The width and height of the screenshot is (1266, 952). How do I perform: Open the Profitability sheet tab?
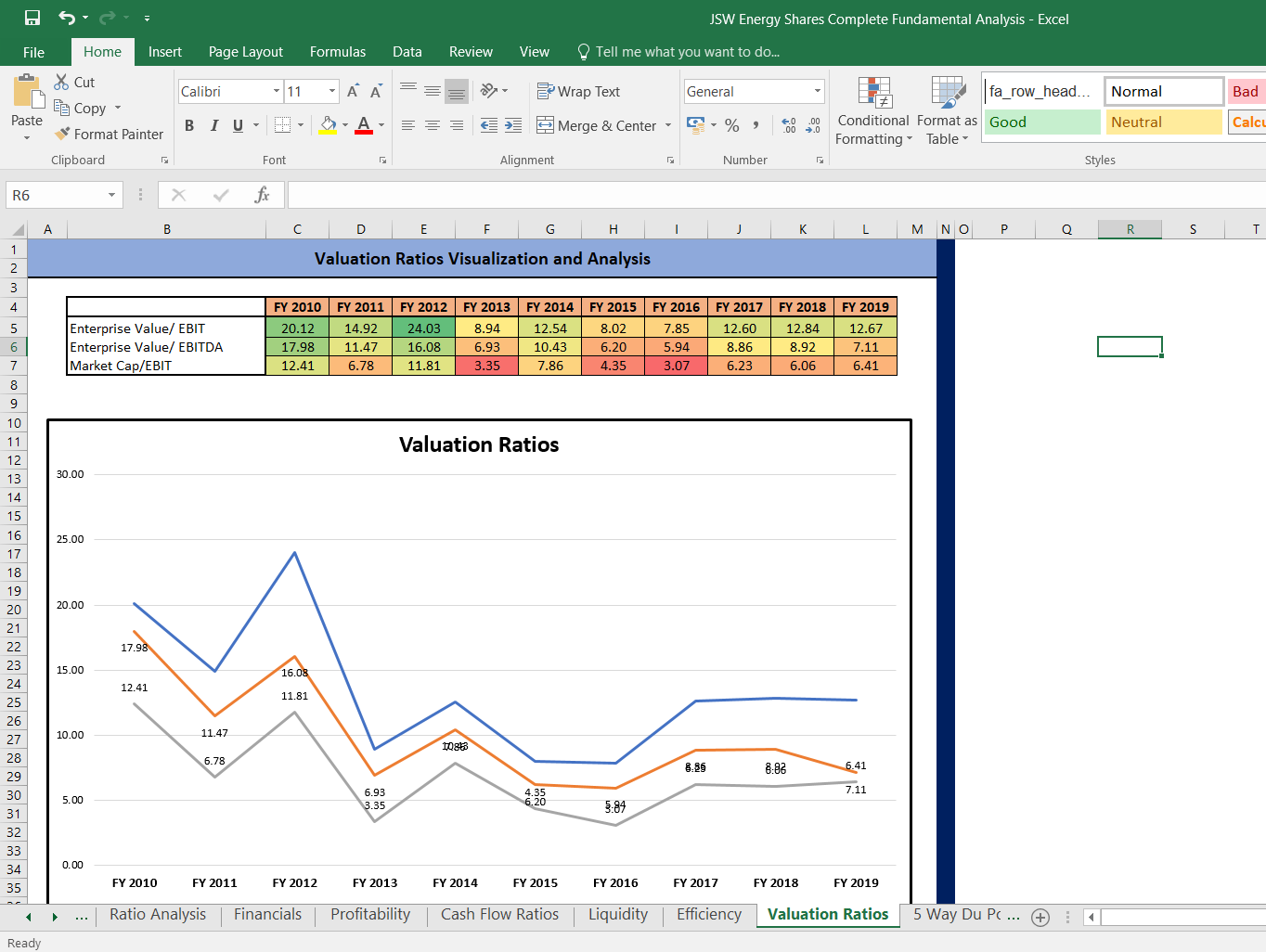(x=370, y=915)
